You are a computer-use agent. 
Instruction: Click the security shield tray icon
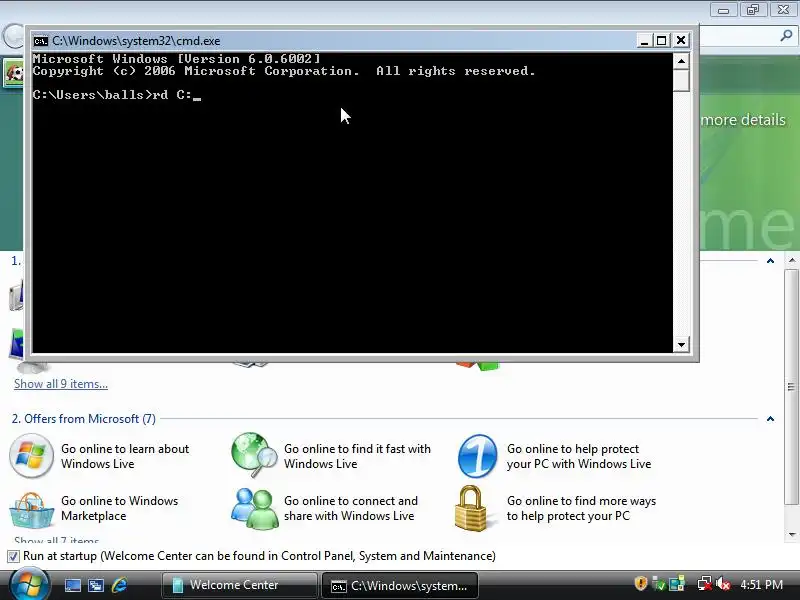tap(641, 583)
